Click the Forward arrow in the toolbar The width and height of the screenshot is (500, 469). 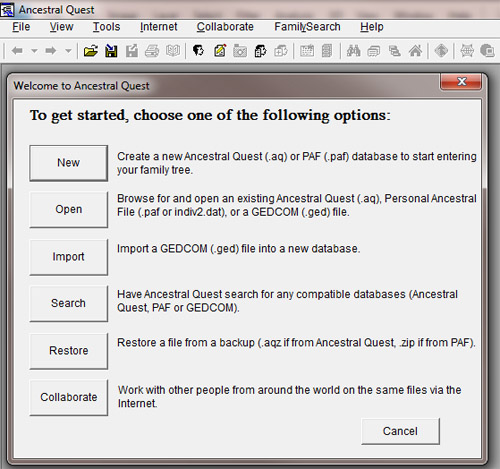tap(51, 51)
